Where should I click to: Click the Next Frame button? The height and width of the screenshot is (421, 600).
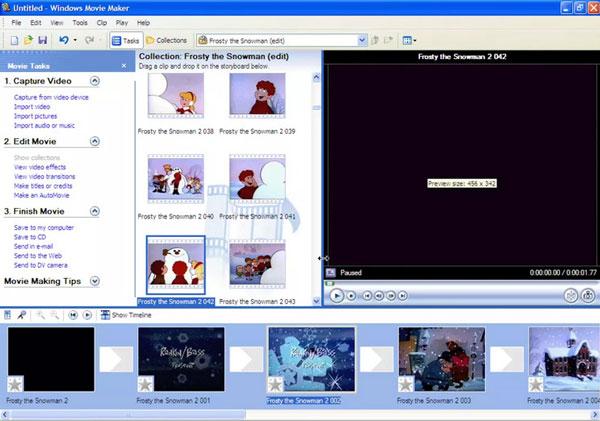(x=391, y=295)
